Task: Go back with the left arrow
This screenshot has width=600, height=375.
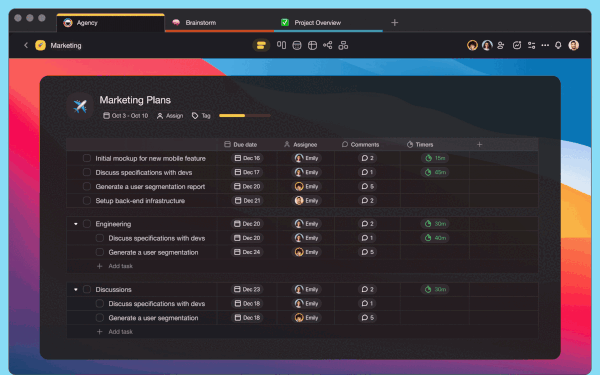Action: click(26, 45)
